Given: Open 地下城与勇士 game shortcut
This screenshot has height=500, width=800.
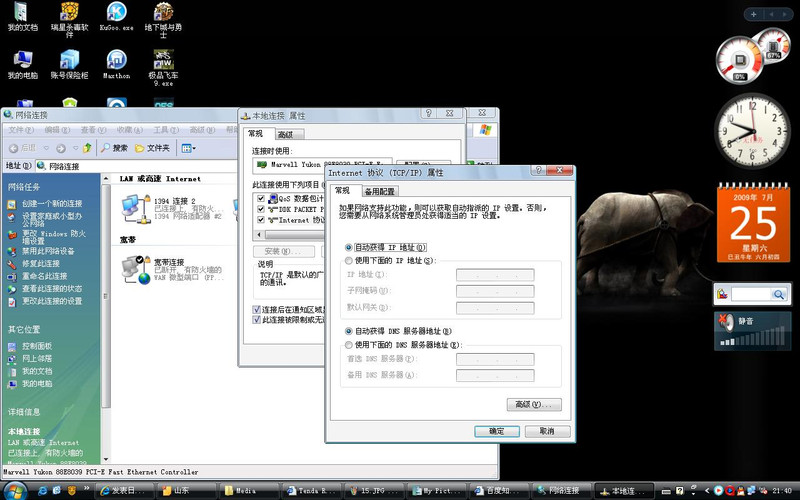Looking at the screenshot, I should 163,19.
